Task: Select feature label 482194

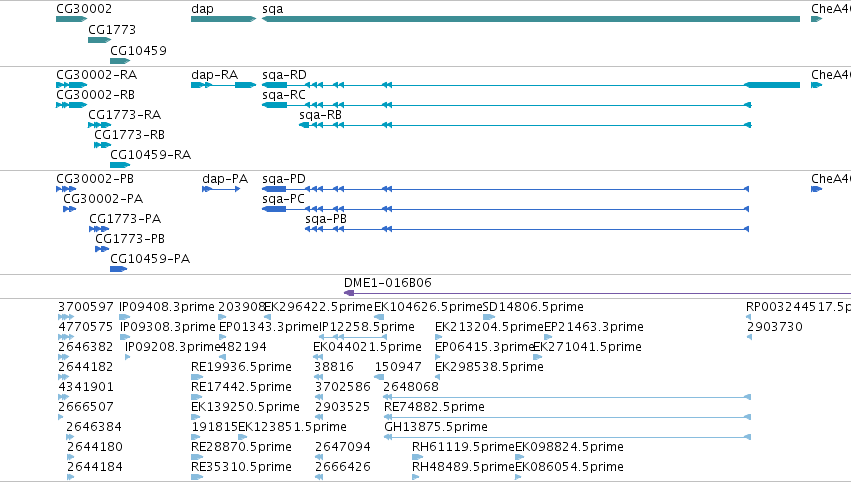Action: [243, 346]
